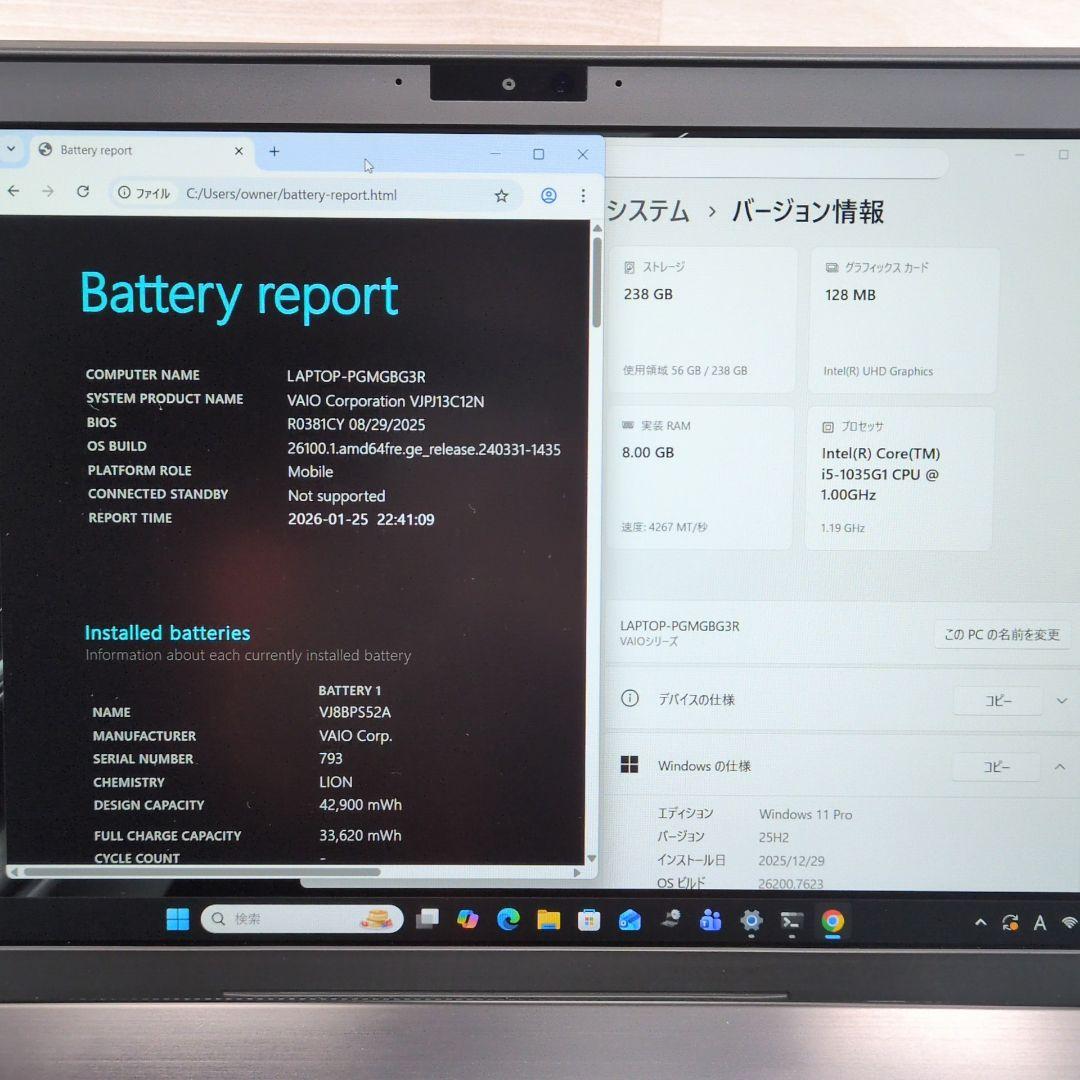Expand the デバイスの仕様 section
The image size is (1080, 1080).
coord(1061,700)
